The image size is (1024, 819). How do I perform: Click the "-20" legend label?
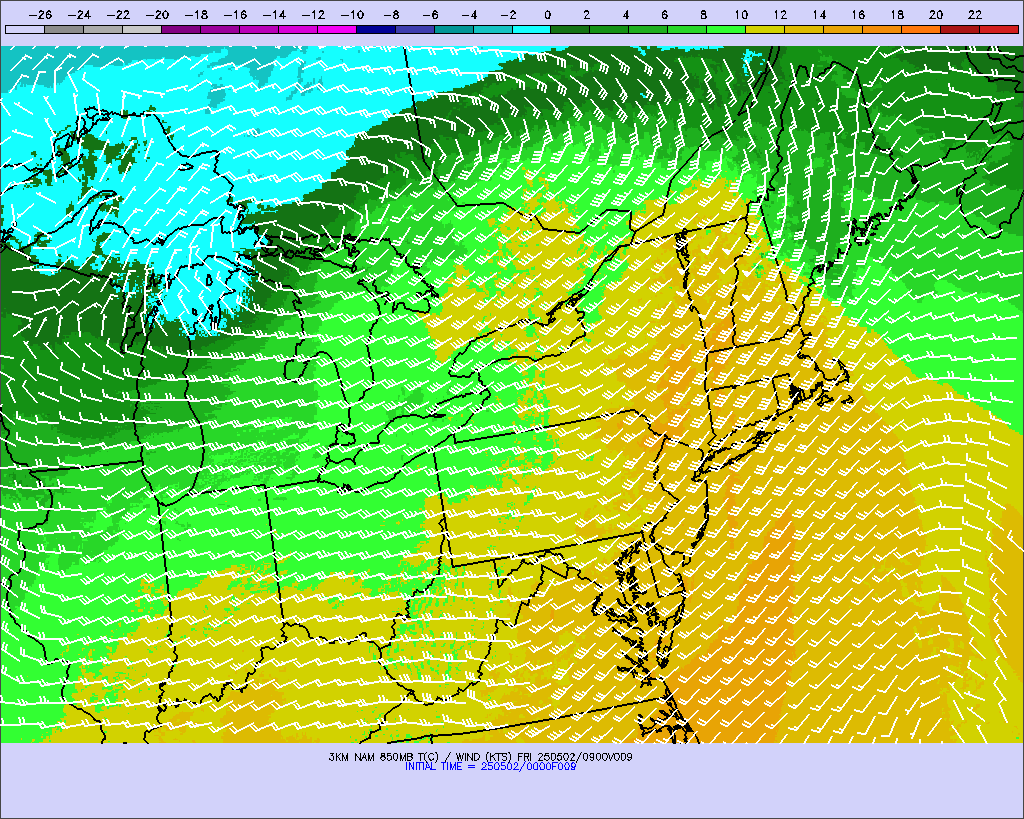[x=157, y=15]
